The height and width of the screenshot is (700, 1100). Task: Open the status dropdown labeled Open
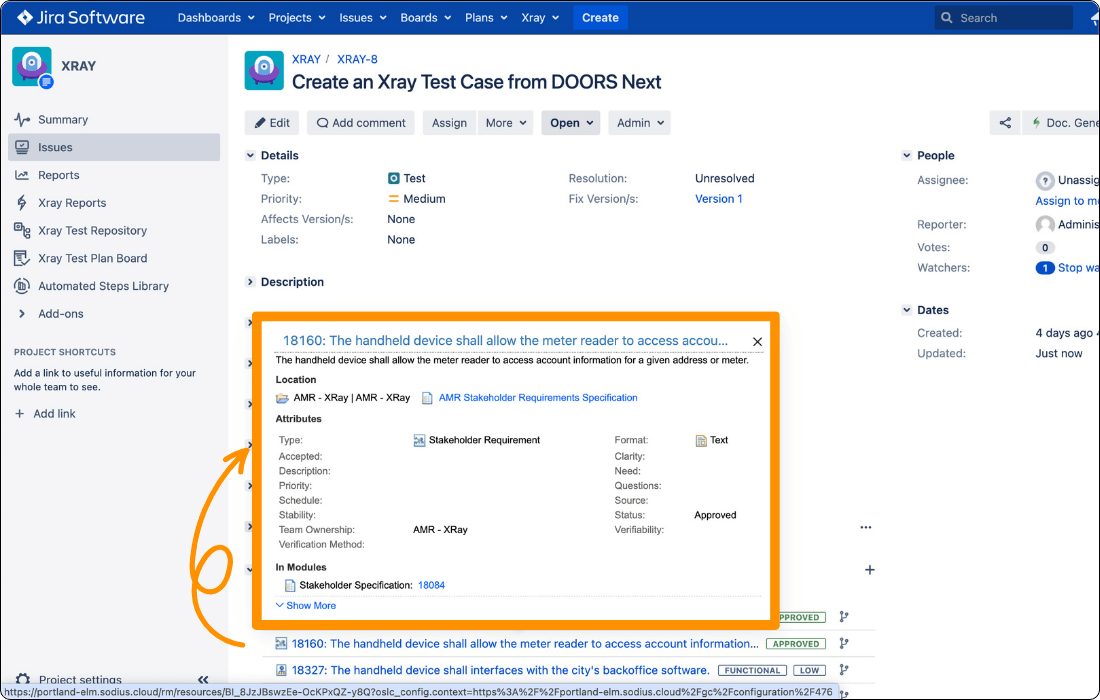[570, 122]
